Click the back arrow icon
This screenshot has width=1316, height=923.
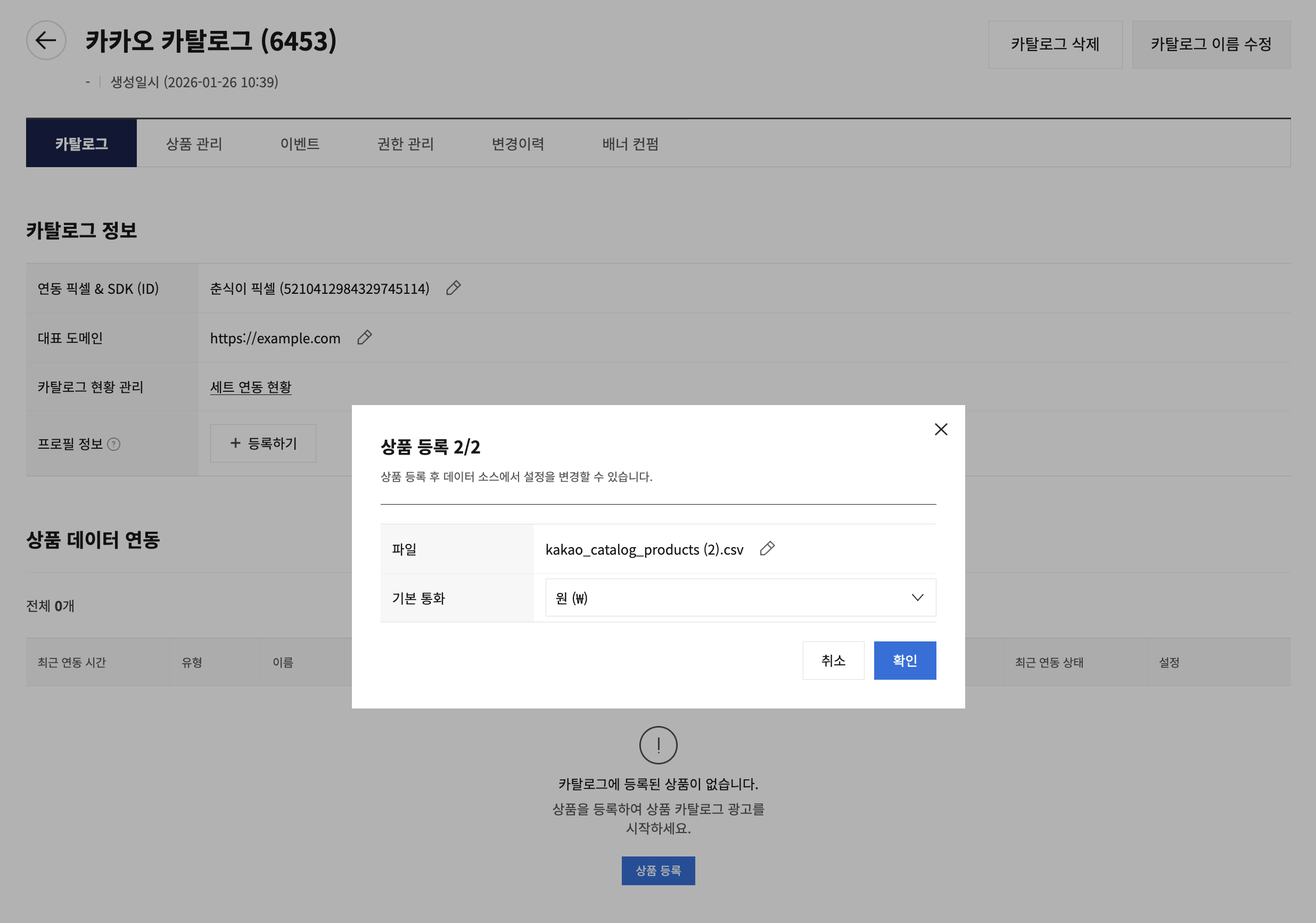point(46,40)
